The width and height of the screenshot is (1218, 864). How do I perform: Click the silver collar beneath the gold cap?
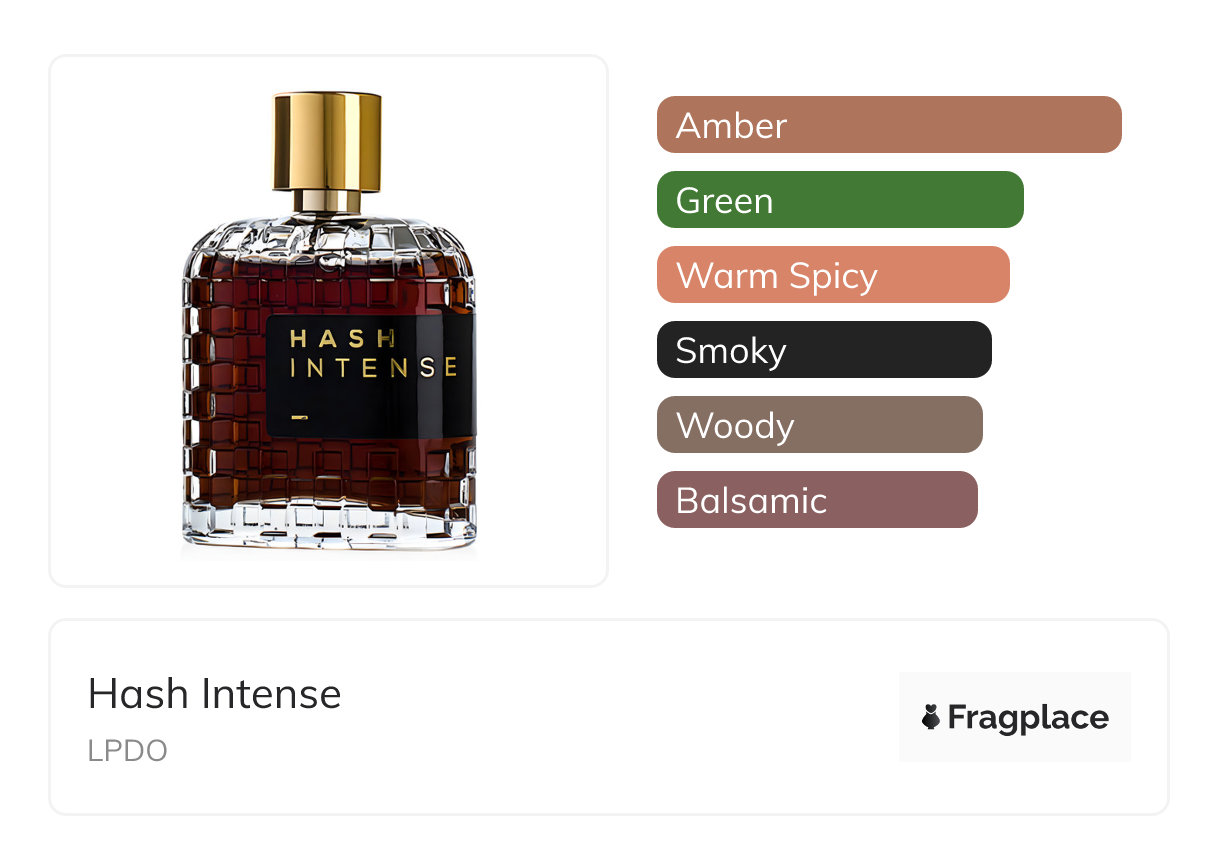(328, 200)
